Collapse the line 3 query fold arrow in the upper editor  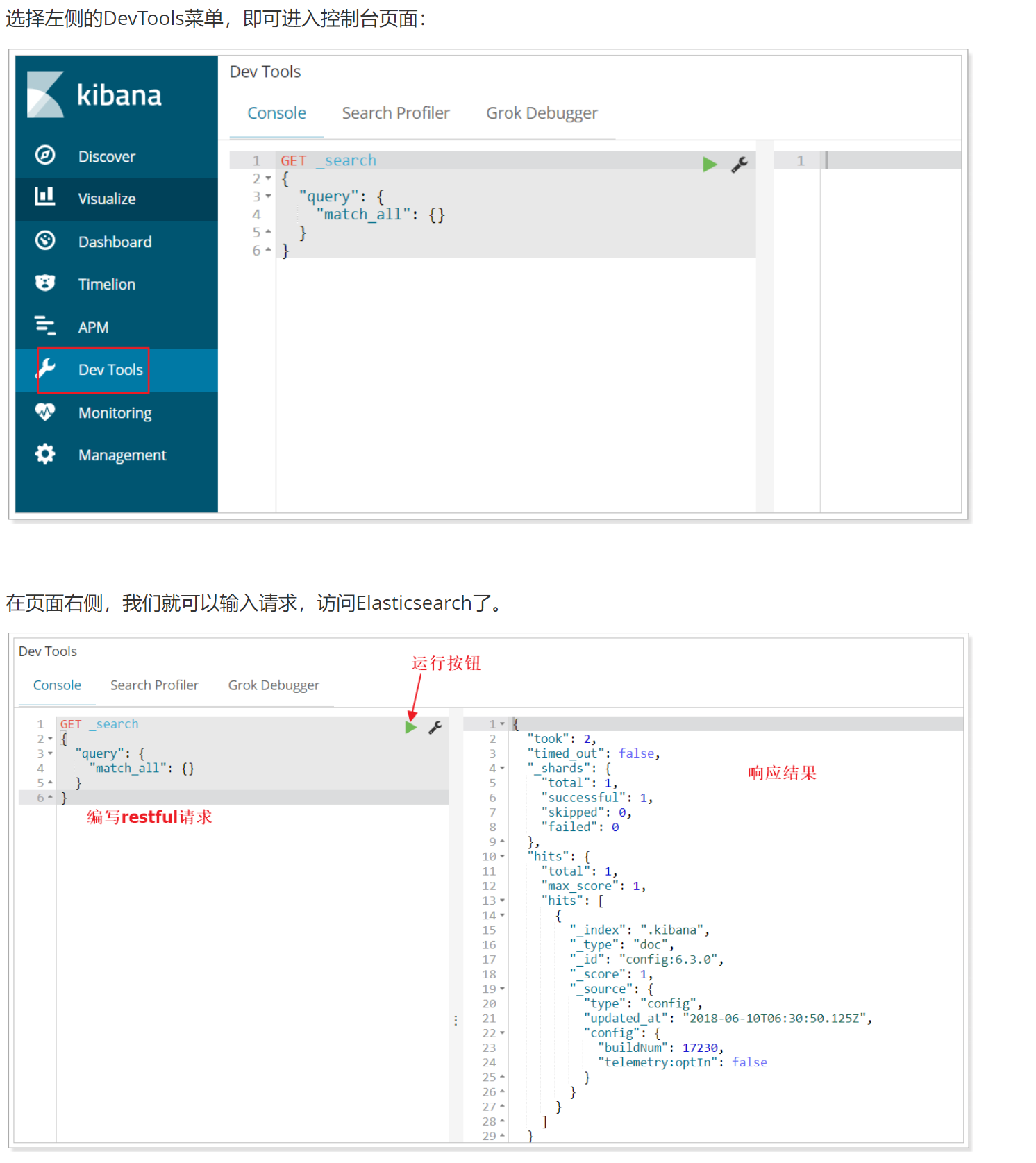268,196
